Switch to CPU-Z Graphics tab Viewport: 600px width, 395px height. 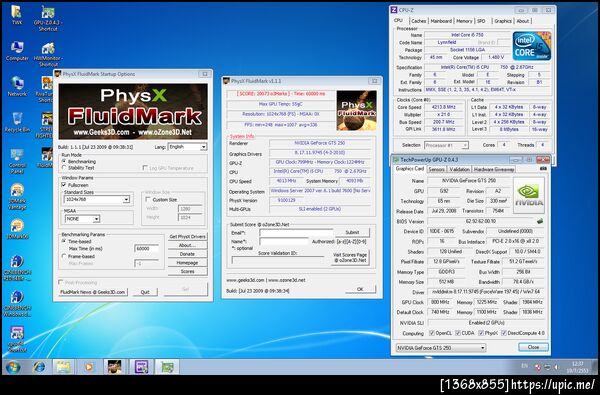coord(502,21)
